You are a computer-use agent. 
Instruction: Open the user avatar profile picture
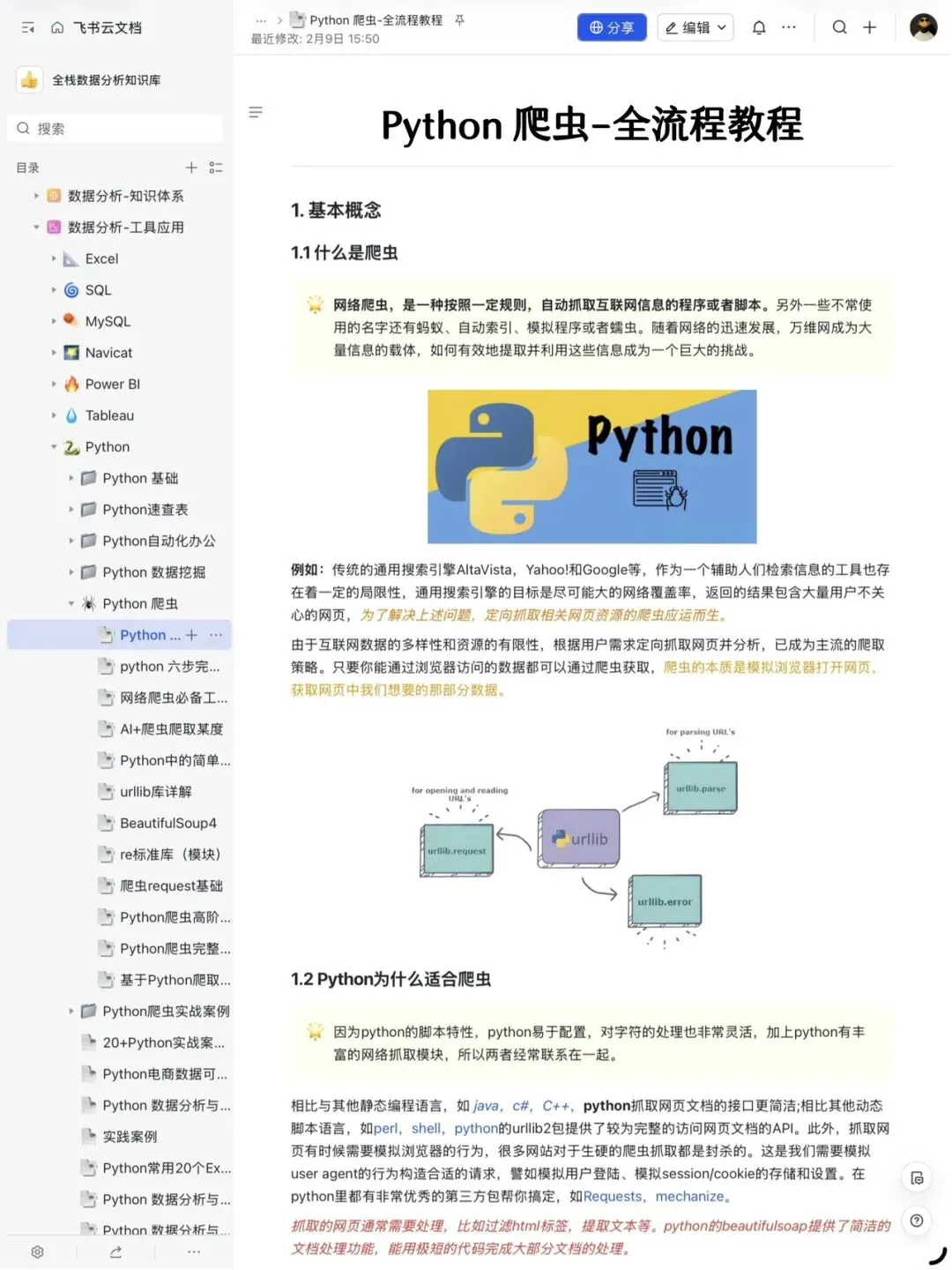[x=924, y=27]
